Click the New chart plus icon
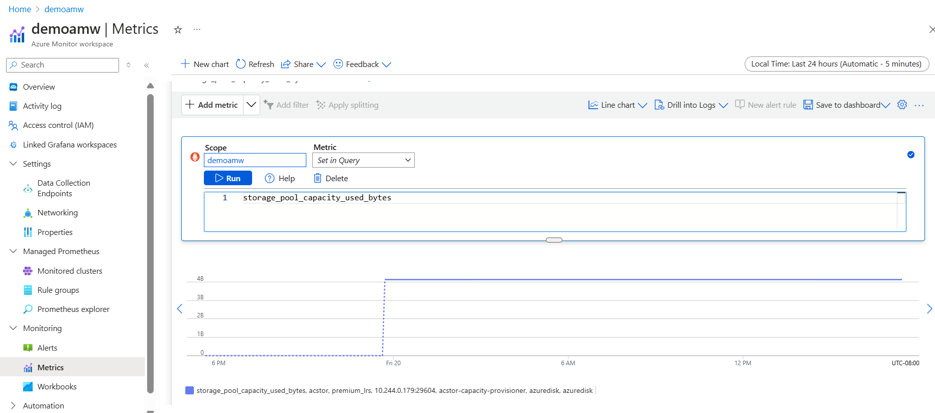 pos(185,64)
